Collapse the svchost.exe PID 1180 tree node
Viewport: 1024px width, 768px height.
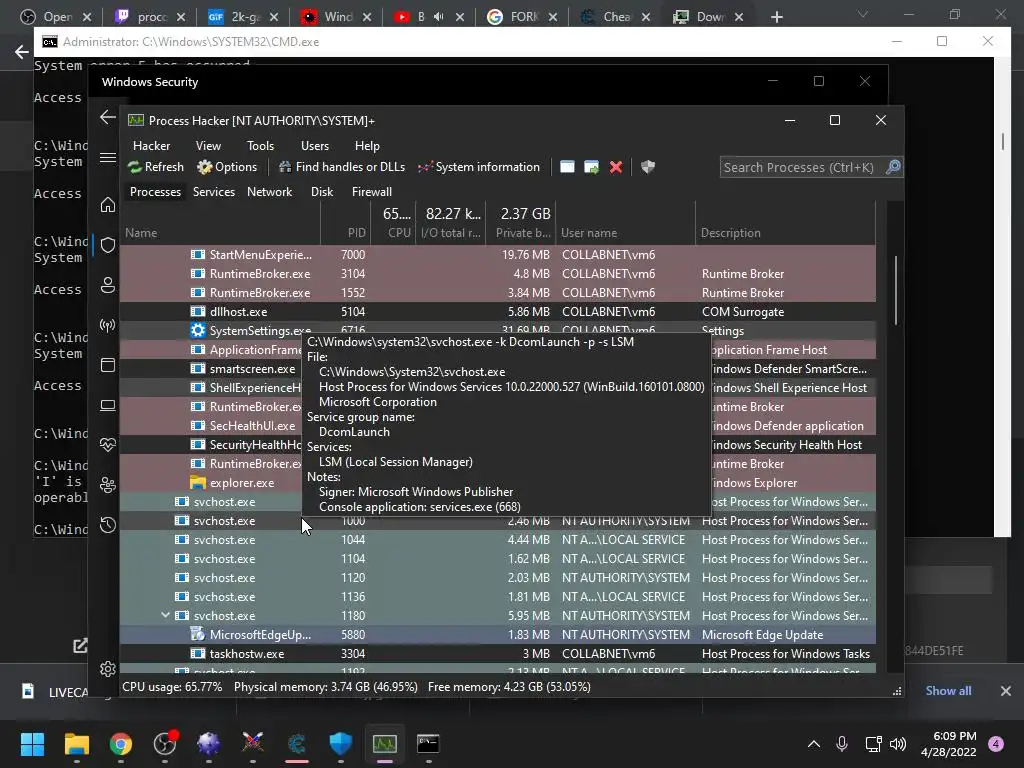tap(165, 615)
